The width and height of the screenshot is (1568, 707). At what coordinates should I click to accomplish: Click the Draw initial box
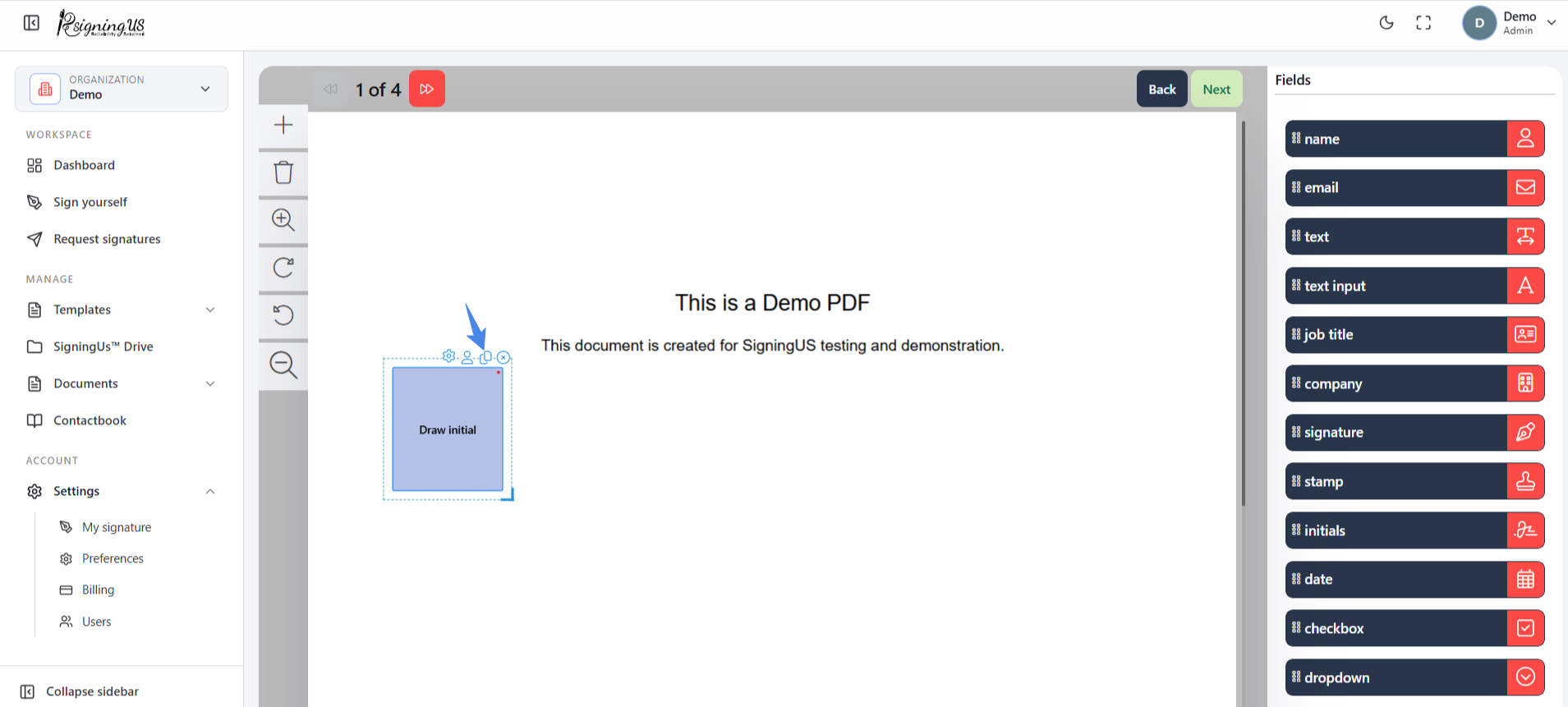(x=448, y=429)
